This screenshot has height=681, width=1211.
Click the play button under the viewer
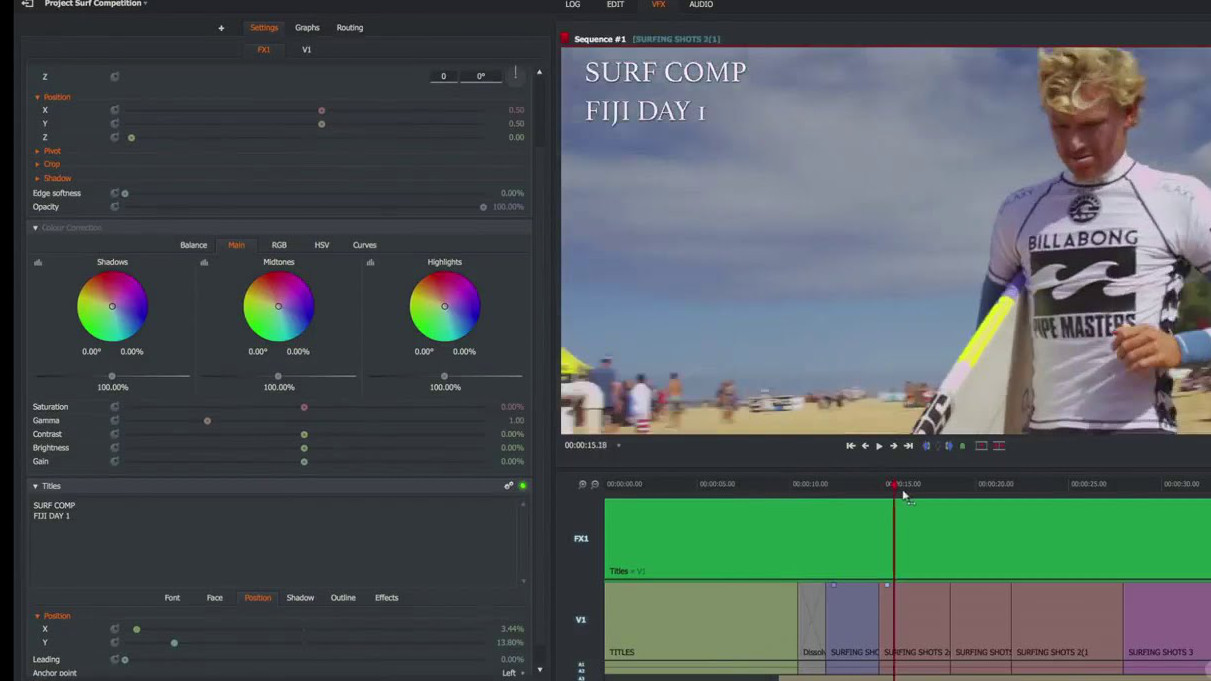click(879, 446)
